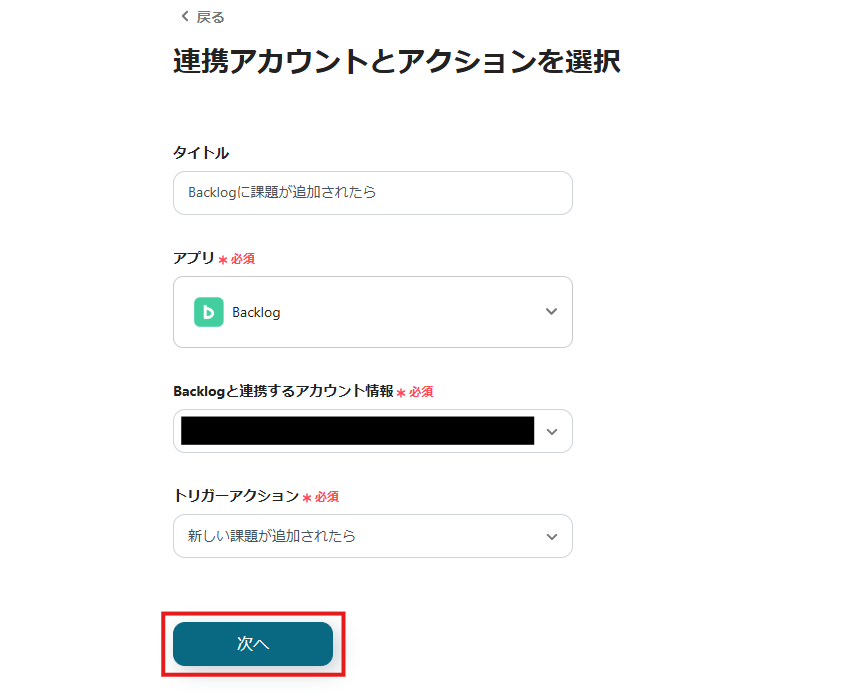Click the 戻る link
Screen dimensions: 863x700
point(209,16)
